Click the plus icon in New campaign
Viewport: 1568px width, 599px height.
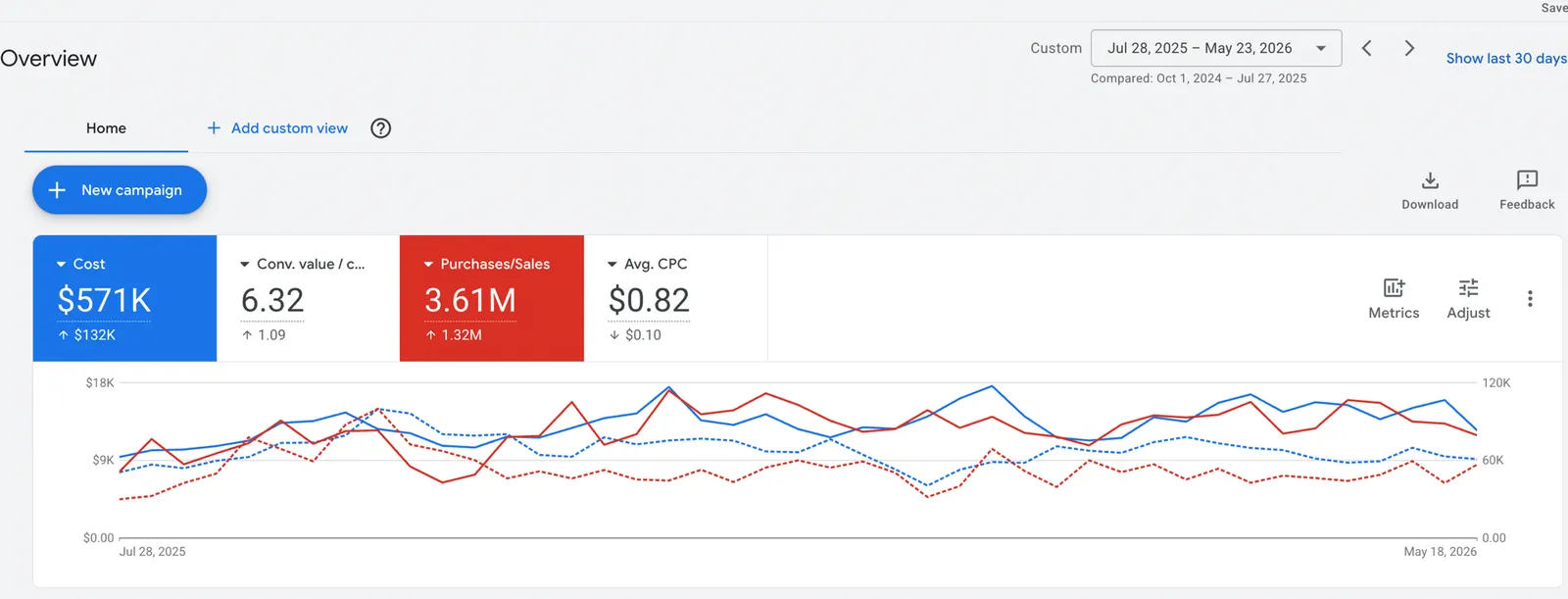[57, 190]
